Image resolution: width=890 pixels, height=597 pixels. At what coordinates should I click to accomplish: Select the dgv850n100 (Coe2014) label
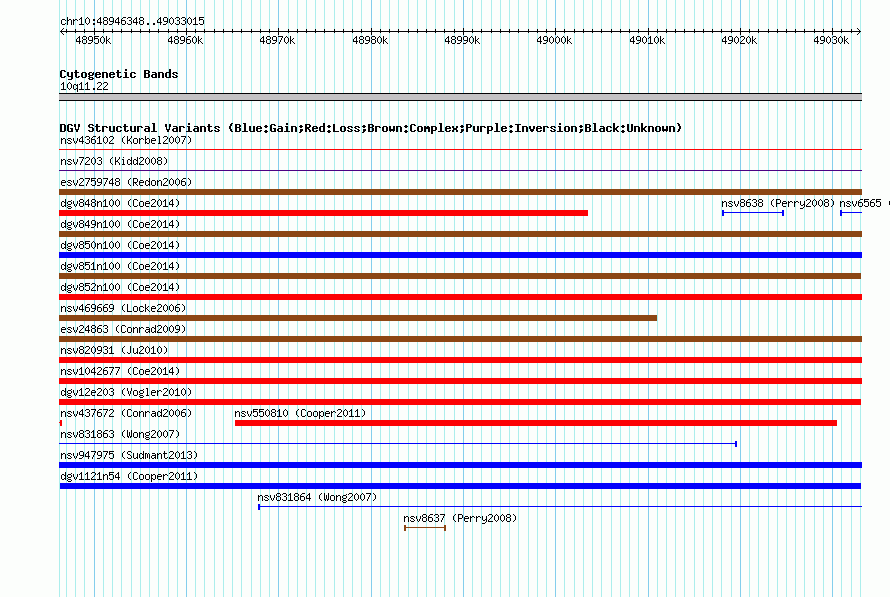coord(120,245)
